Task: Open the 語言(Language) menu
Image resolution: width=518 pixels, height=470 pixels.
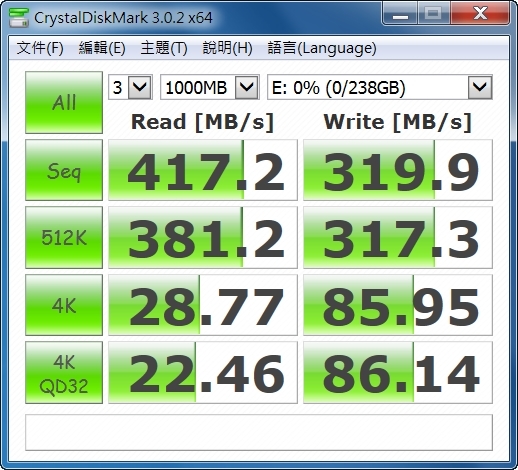Action: tap(322, 48)
